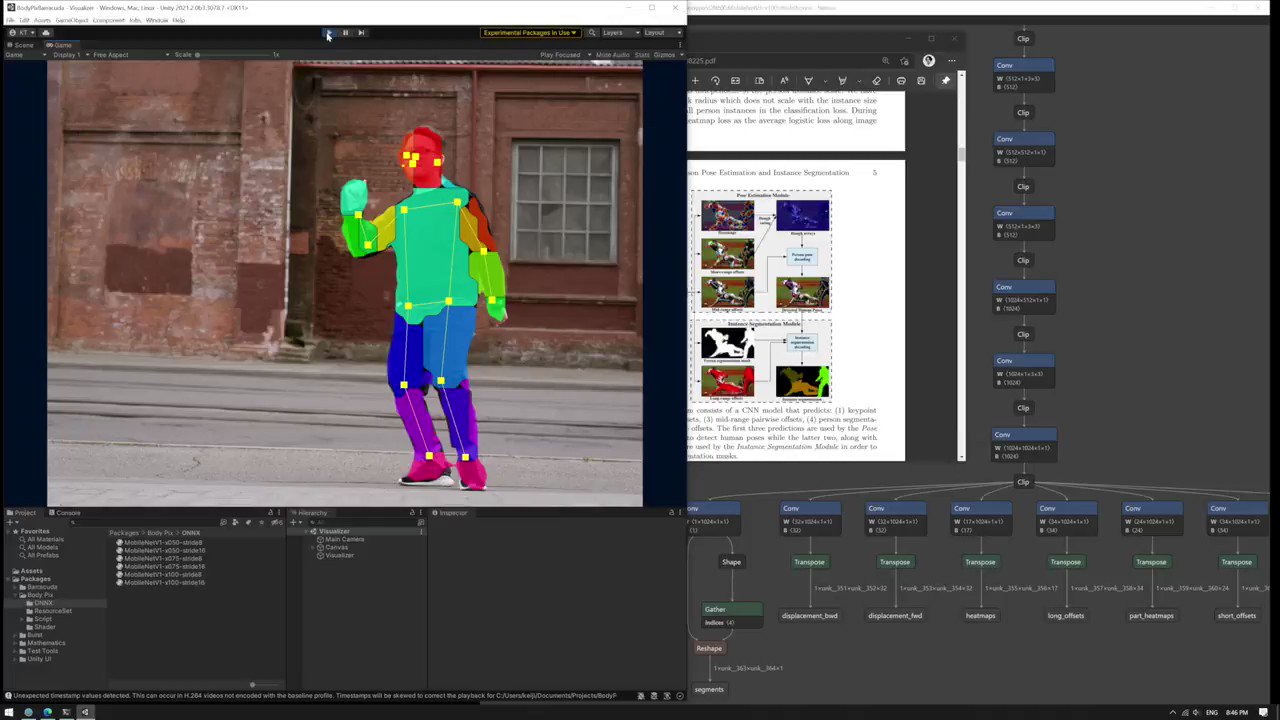
Task: Click the Play button in Unity toolbar
Action: click(328, 33)
